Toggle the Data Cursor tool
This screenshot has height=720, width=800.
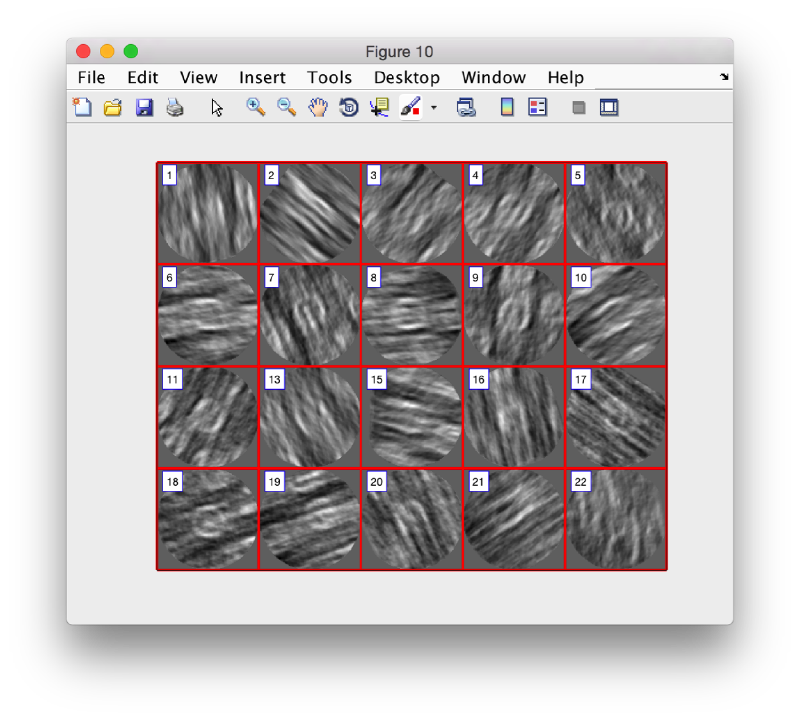click(379, 107)
